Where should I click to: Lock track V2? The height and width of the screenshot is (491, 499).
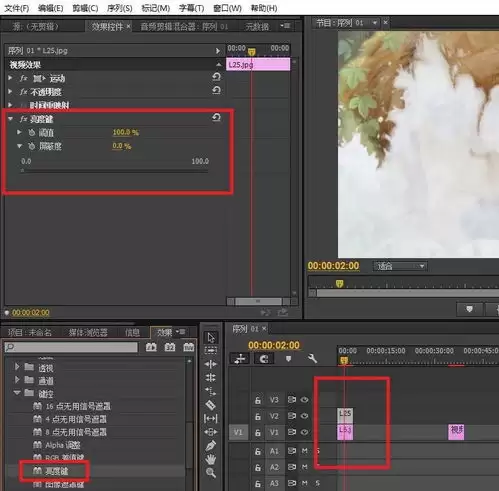(x=258, y=416)
